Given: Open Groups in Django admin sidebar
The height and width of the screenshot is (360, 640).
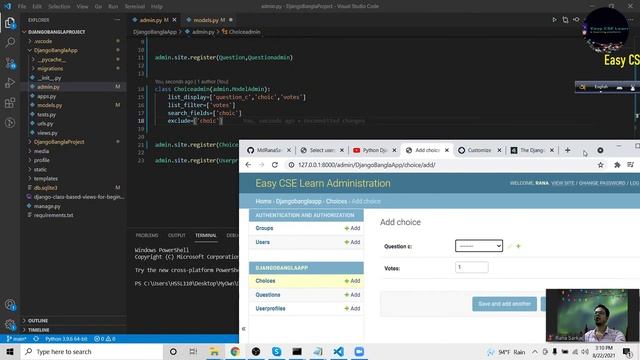Looking at the screenshot, I should (264, 228).
